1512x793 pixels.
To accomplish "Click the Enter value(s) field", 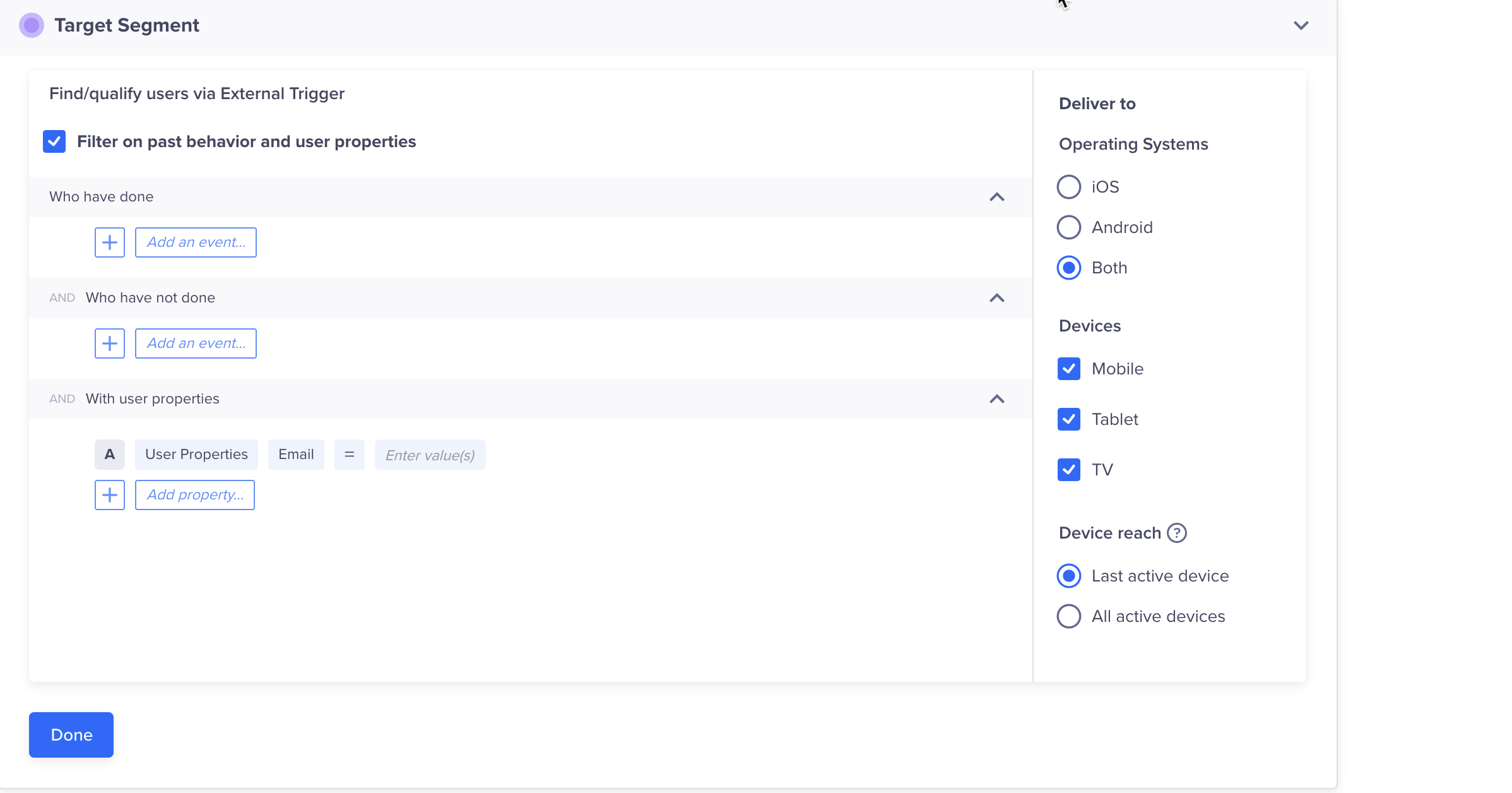I will tap(430, 455).
